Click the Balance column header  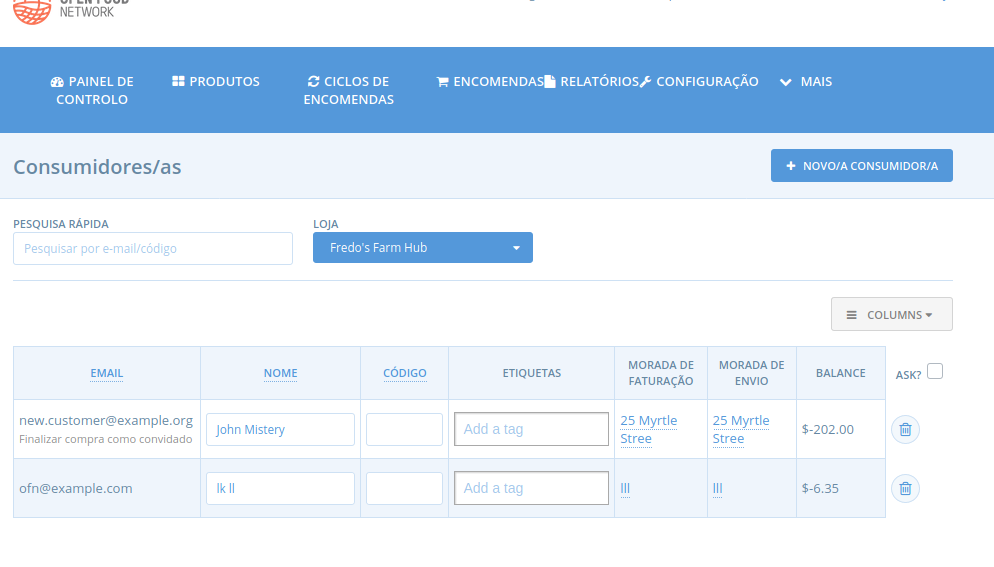(x=841, y=373)
